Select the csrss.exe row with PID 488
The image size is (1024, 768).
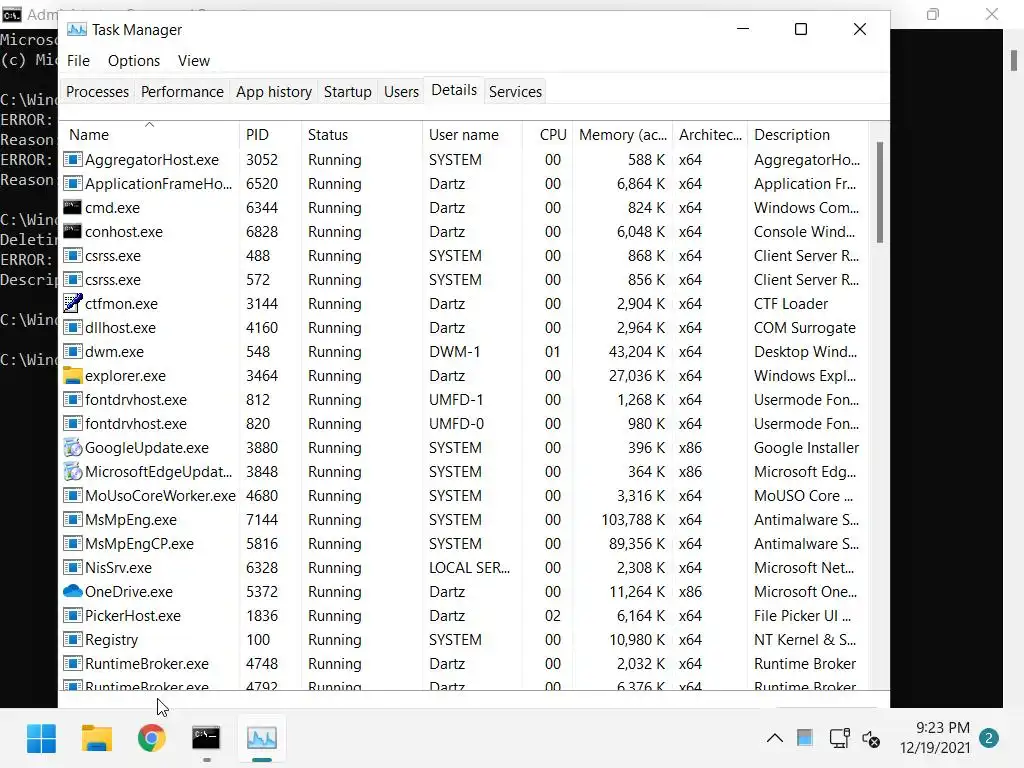464,256
